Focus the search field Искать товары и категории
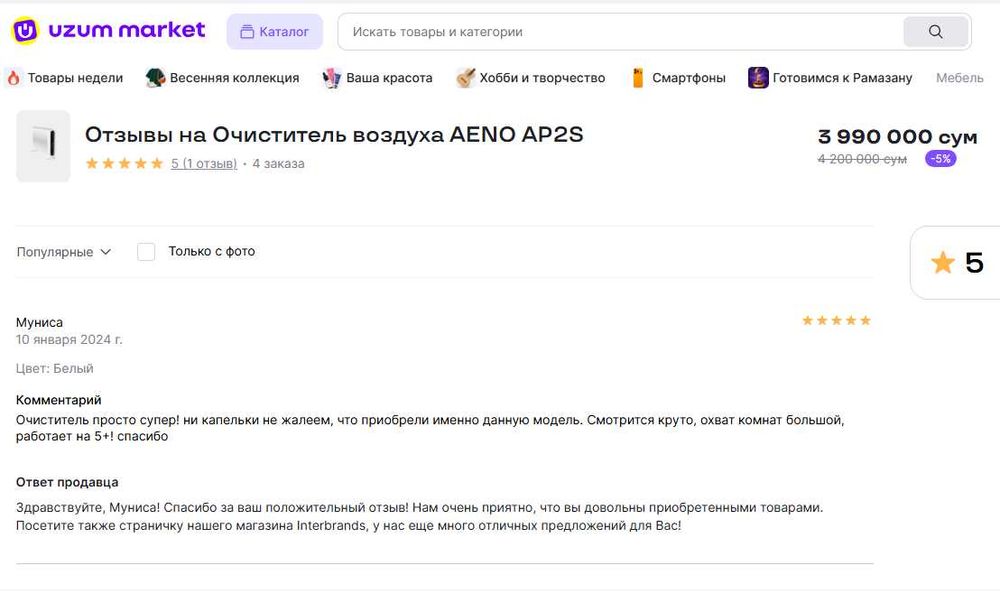Viewport: 1000px width, 594px height. pyautogui.click(x=619, y=32)
